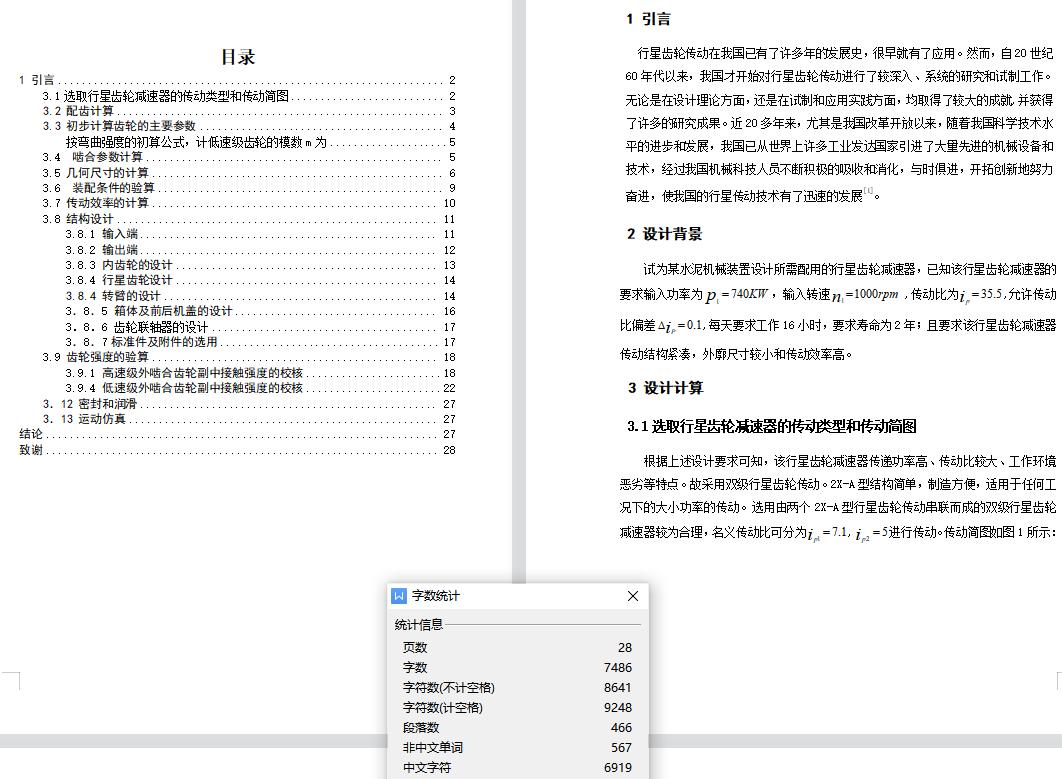Click the WPS icon in 字数统计 dialog
The image size is (1062, 779).
point(400,596)
